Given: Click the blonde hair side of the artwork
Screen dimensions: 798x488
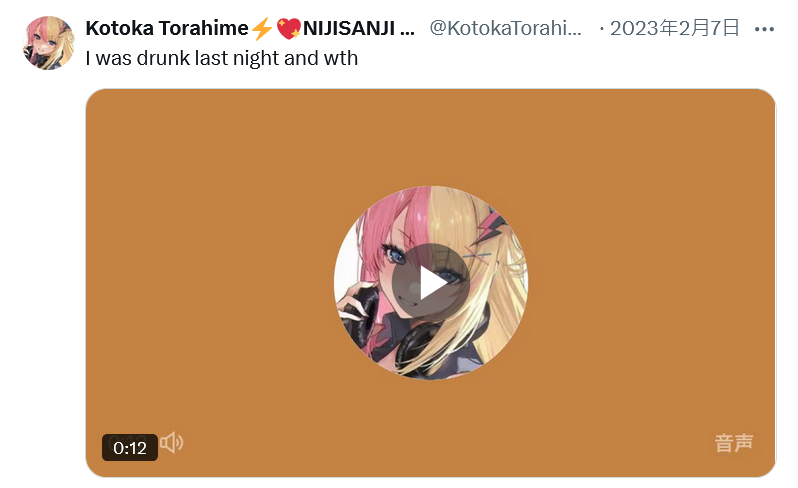Looking at the screenshot, I should pos(489,305).
